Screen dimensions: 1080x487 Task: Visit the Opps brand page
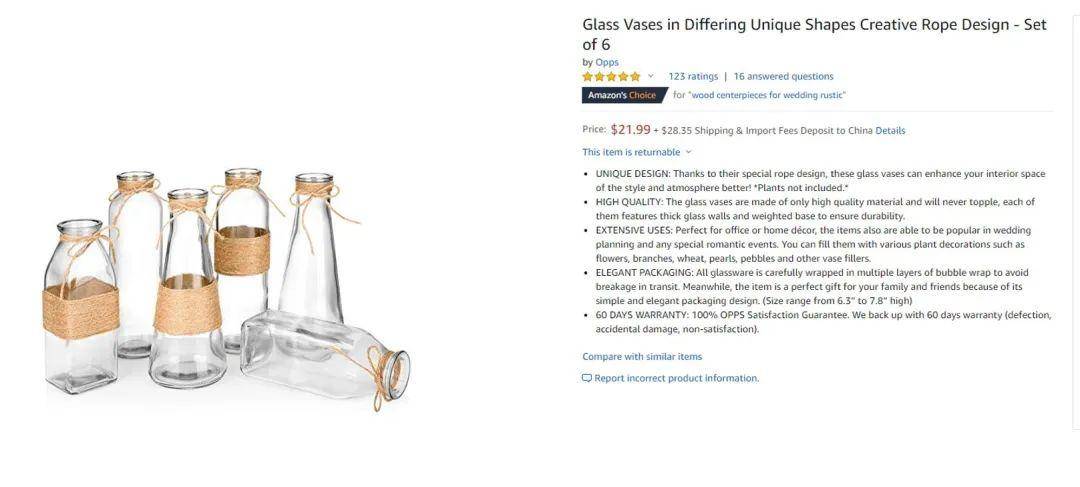pos(607,62)
